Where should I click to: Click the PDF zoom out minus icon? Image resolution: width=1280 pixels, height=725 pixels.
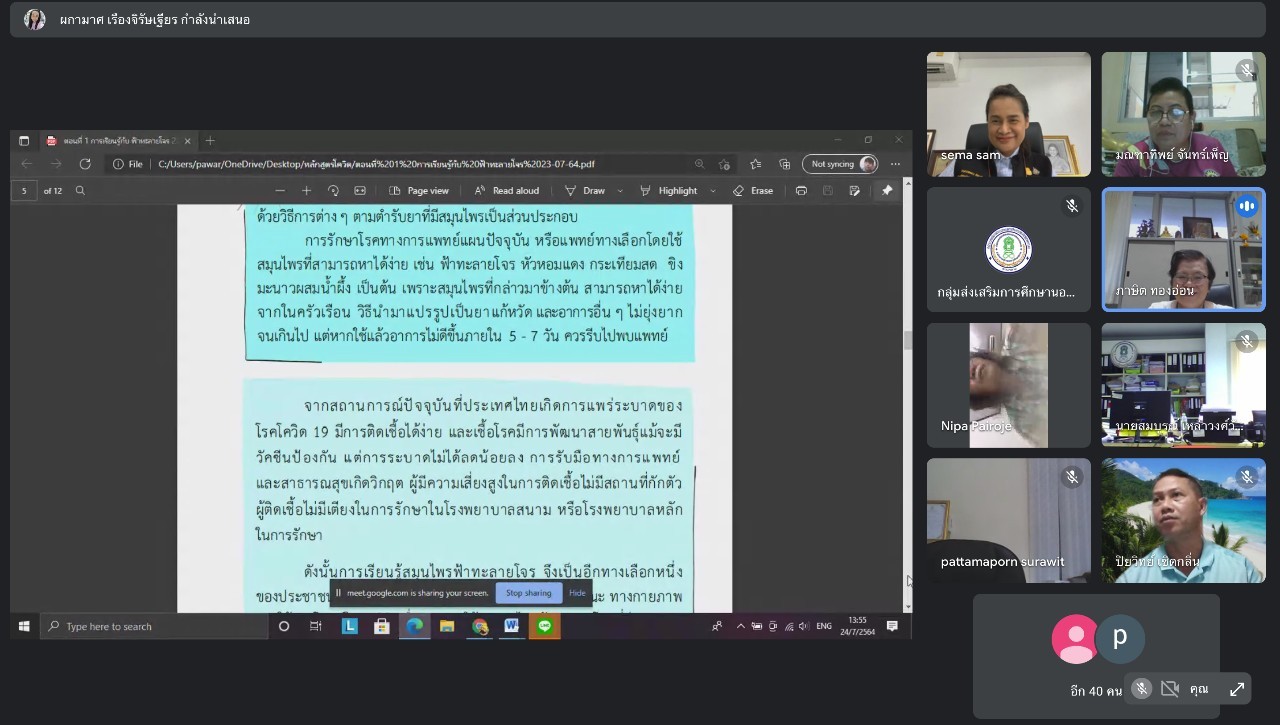tap(280, 191)
